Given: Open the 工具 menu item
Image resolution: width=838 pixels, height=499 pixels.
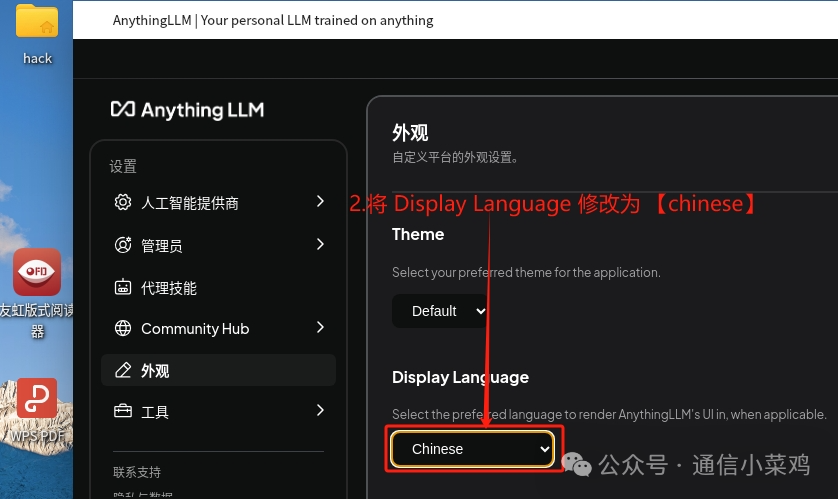Looking at the screenshot, I should [219, 411].
